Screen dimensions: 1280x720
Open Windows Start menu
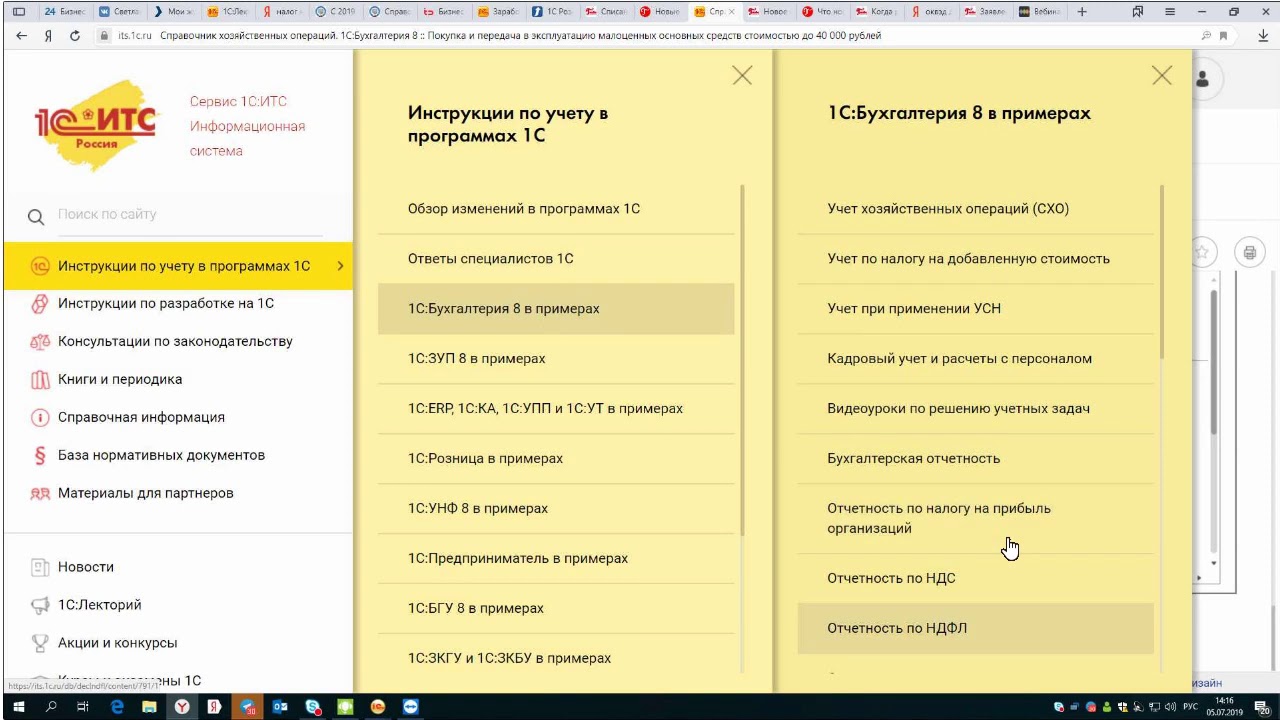[x=18, y=707]
